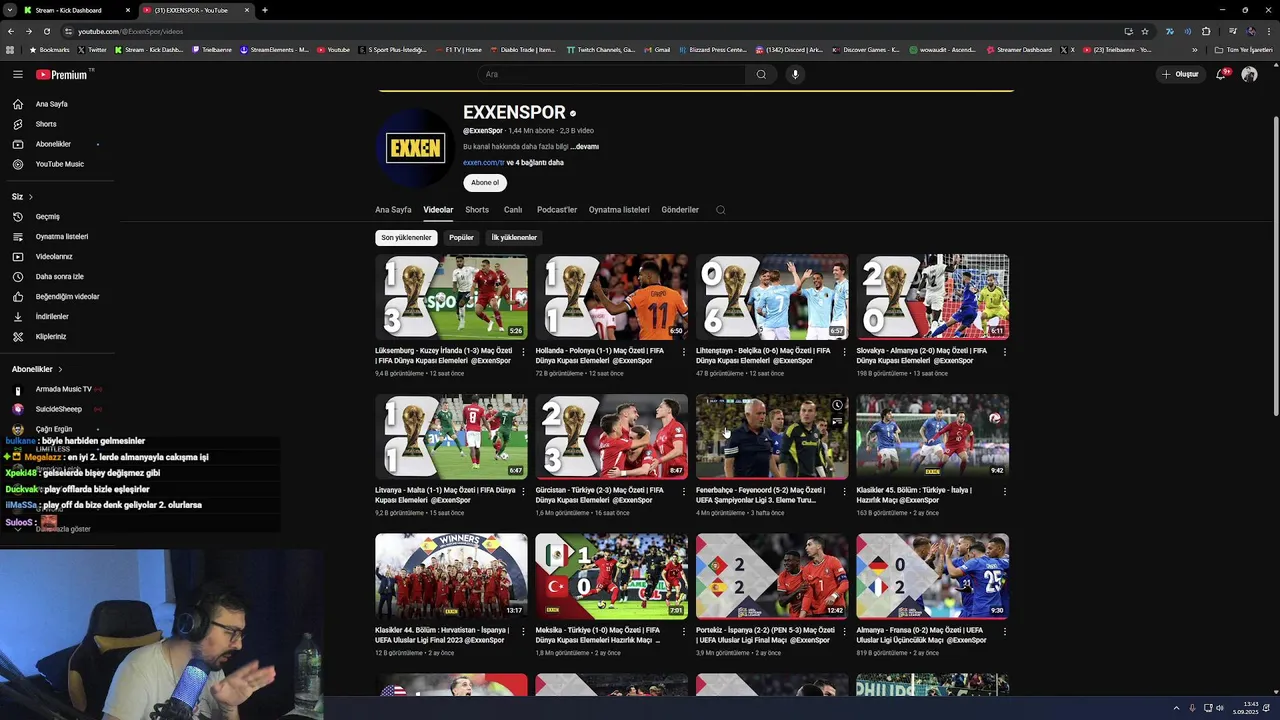The width and height of the screenshot is (1280, 720).
Task: Switch to Podcast'ler tab
Action: 557,210
